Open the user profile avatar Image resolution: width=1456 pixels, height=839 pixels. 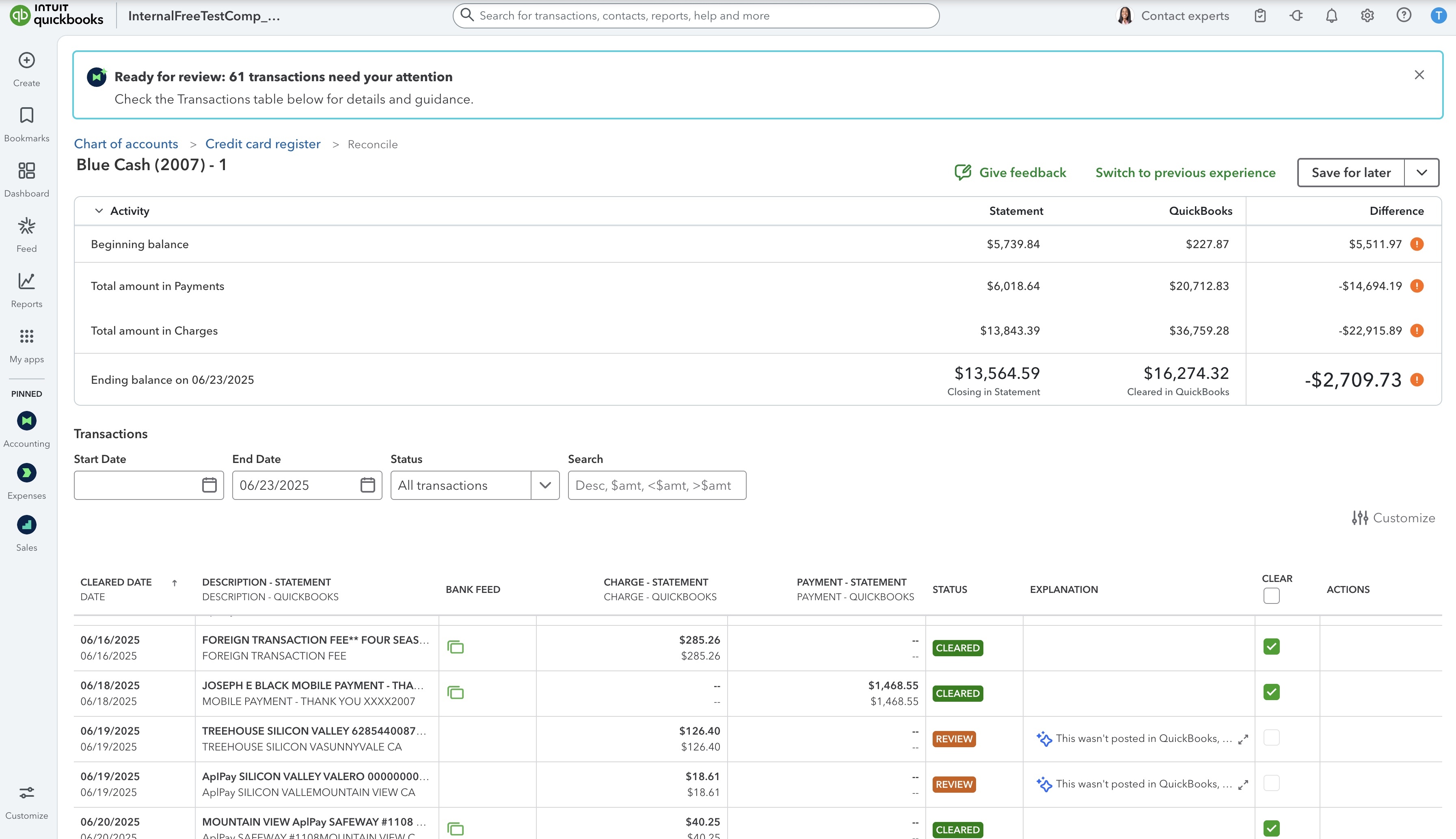tap(1439, 15)
